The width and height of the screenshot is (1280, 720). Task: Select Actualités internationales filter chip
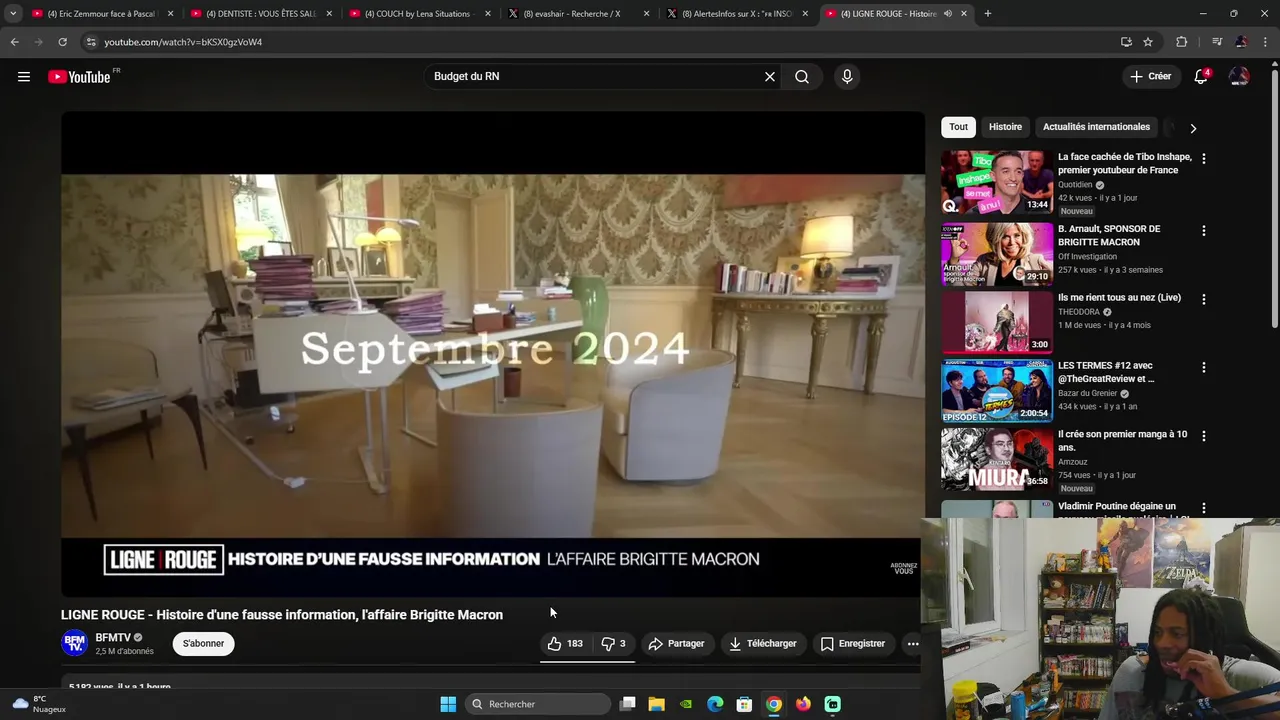pyautogui.click(x=1096, y=127)
